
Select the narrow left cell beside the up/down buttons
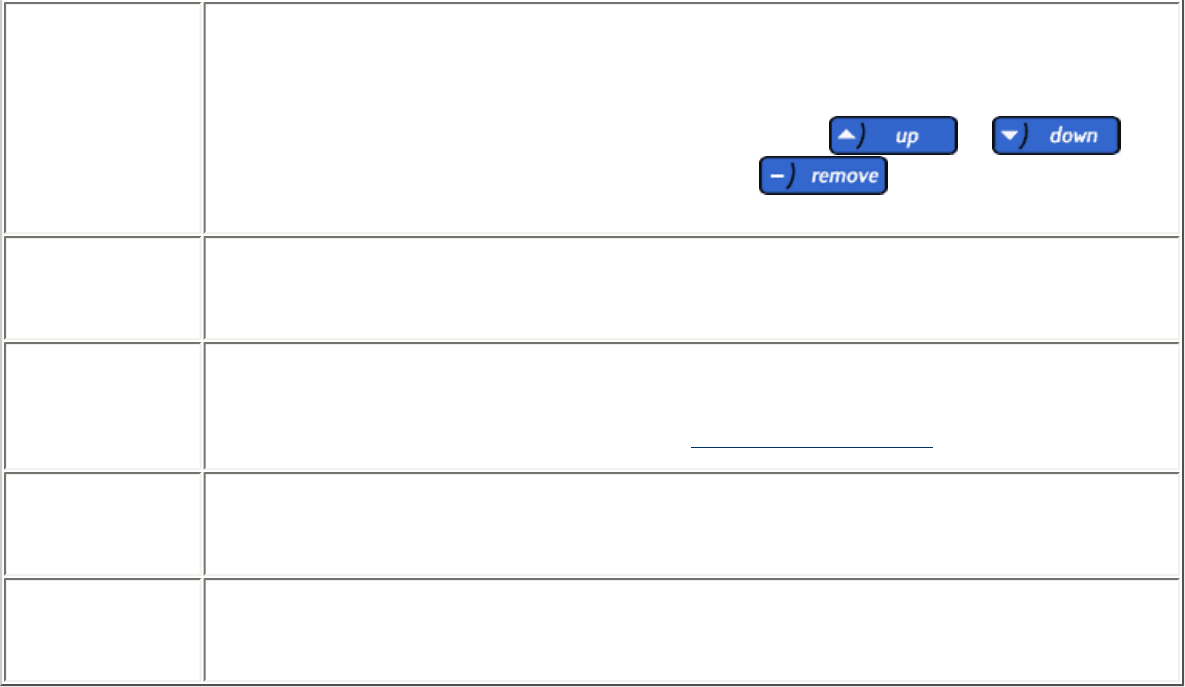102,118
